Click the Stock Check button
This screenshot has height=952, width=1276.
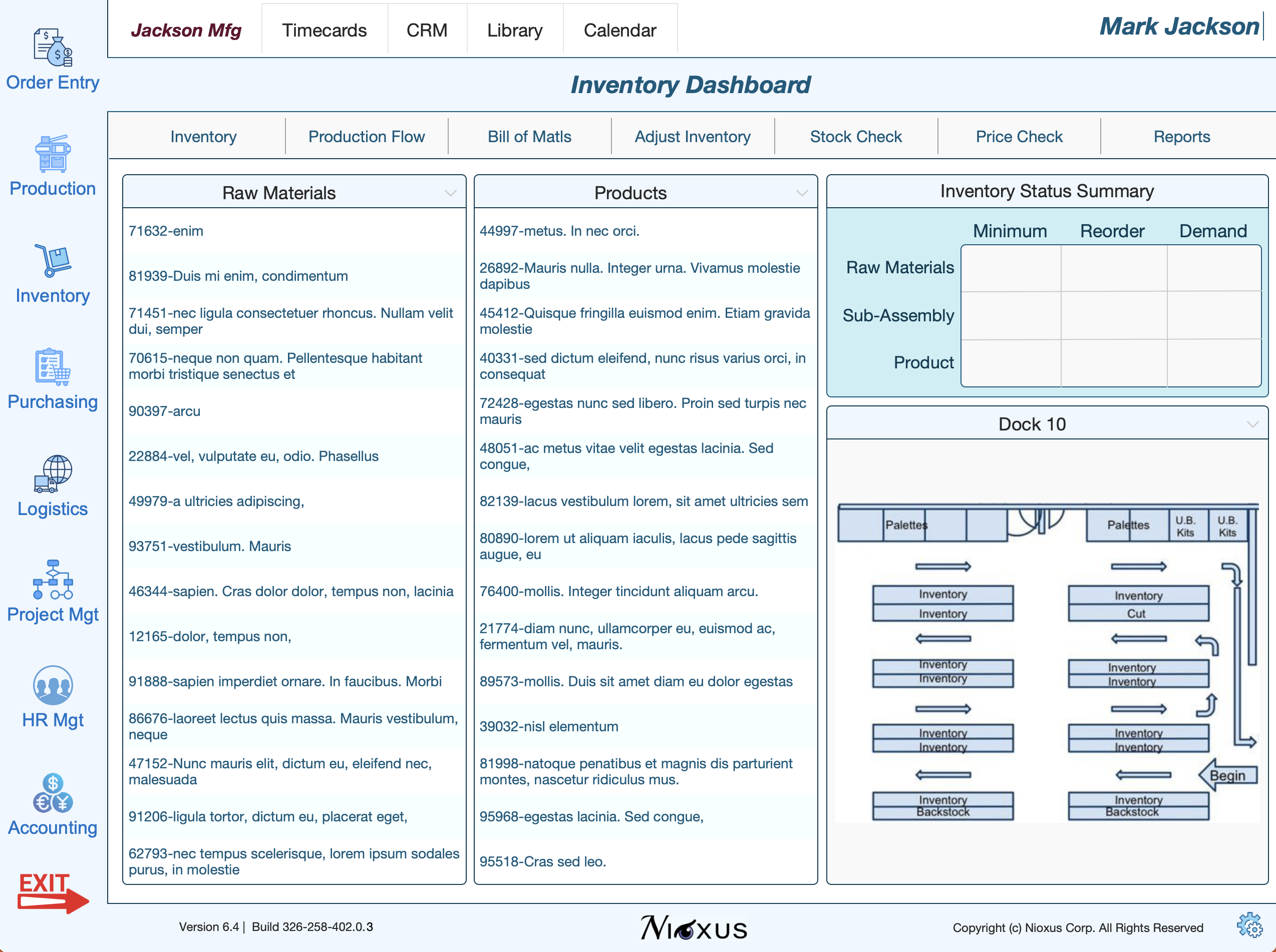pos(855,137)
